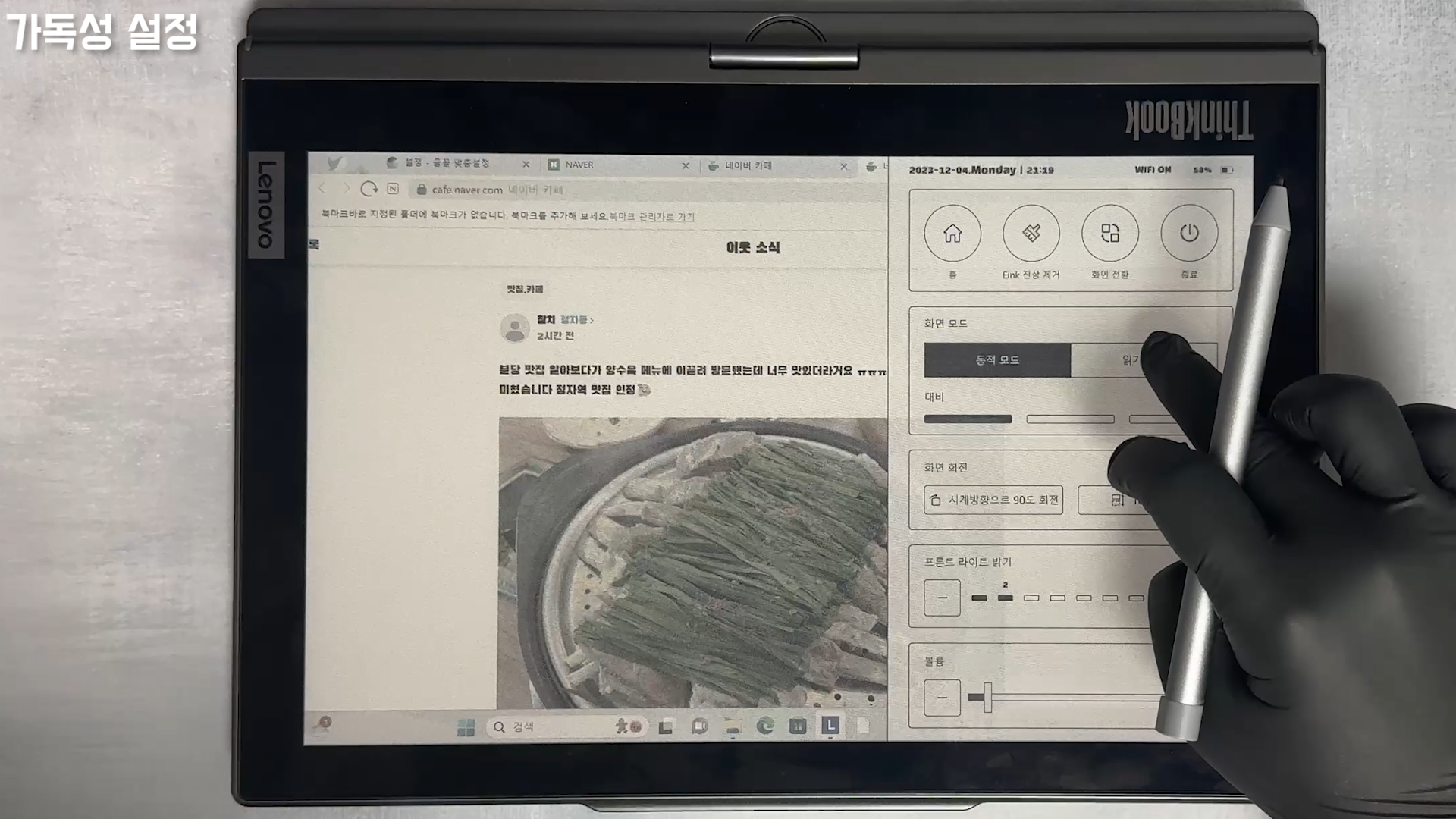Tap the power (종료) icon
This screenshot has height=819, width=1456.
1188,234
